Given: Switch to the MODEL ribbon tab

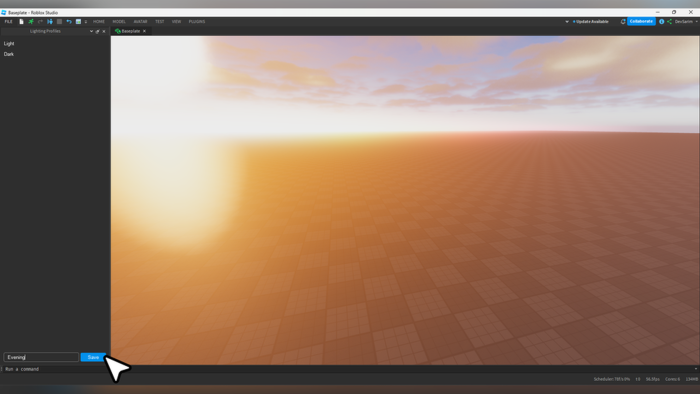Looking at the screenshot, I should click(119, 21).
